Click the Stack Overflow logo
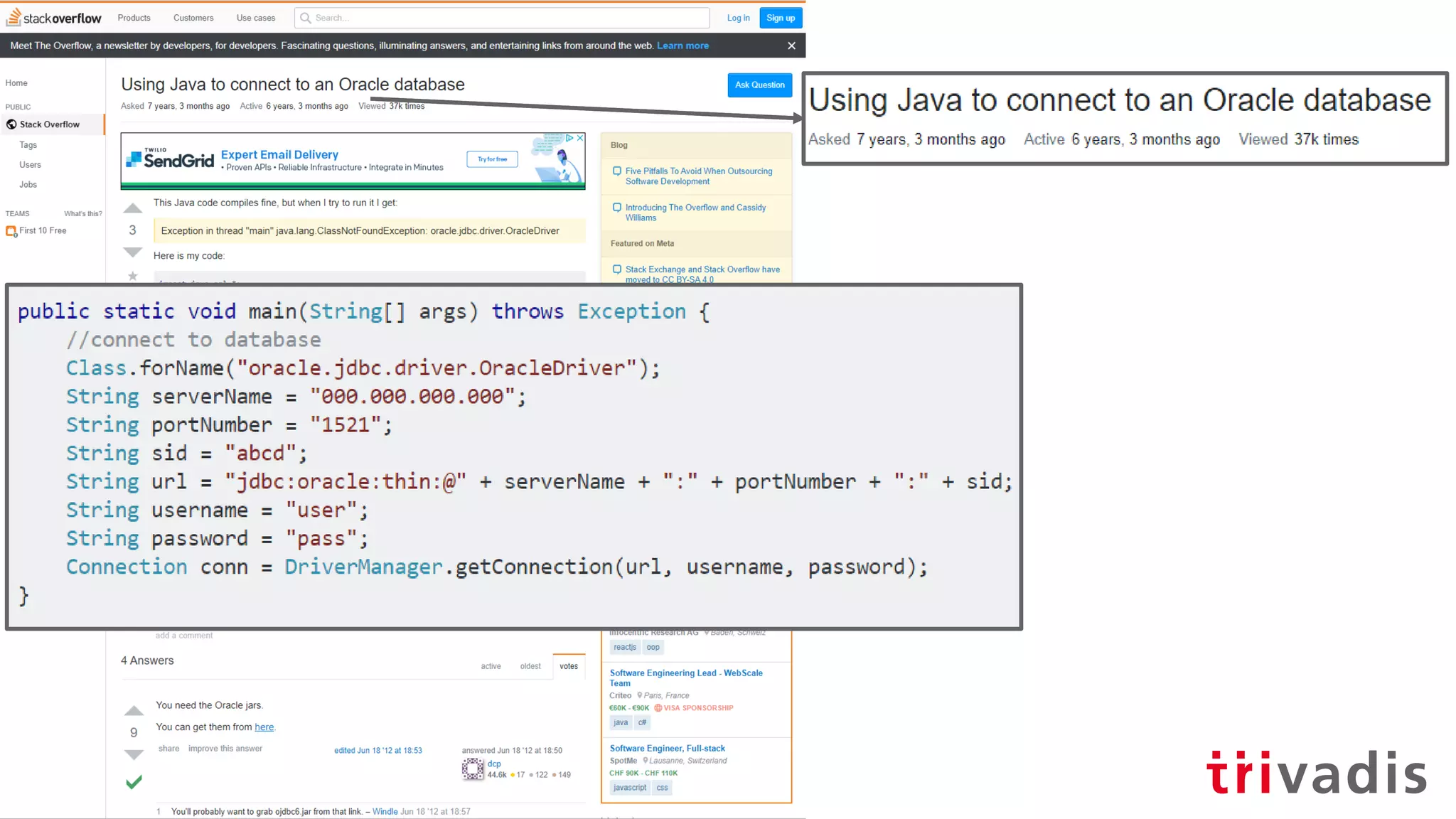Image resolution: width=1456 pixels, height=819 pixels. 54,18
